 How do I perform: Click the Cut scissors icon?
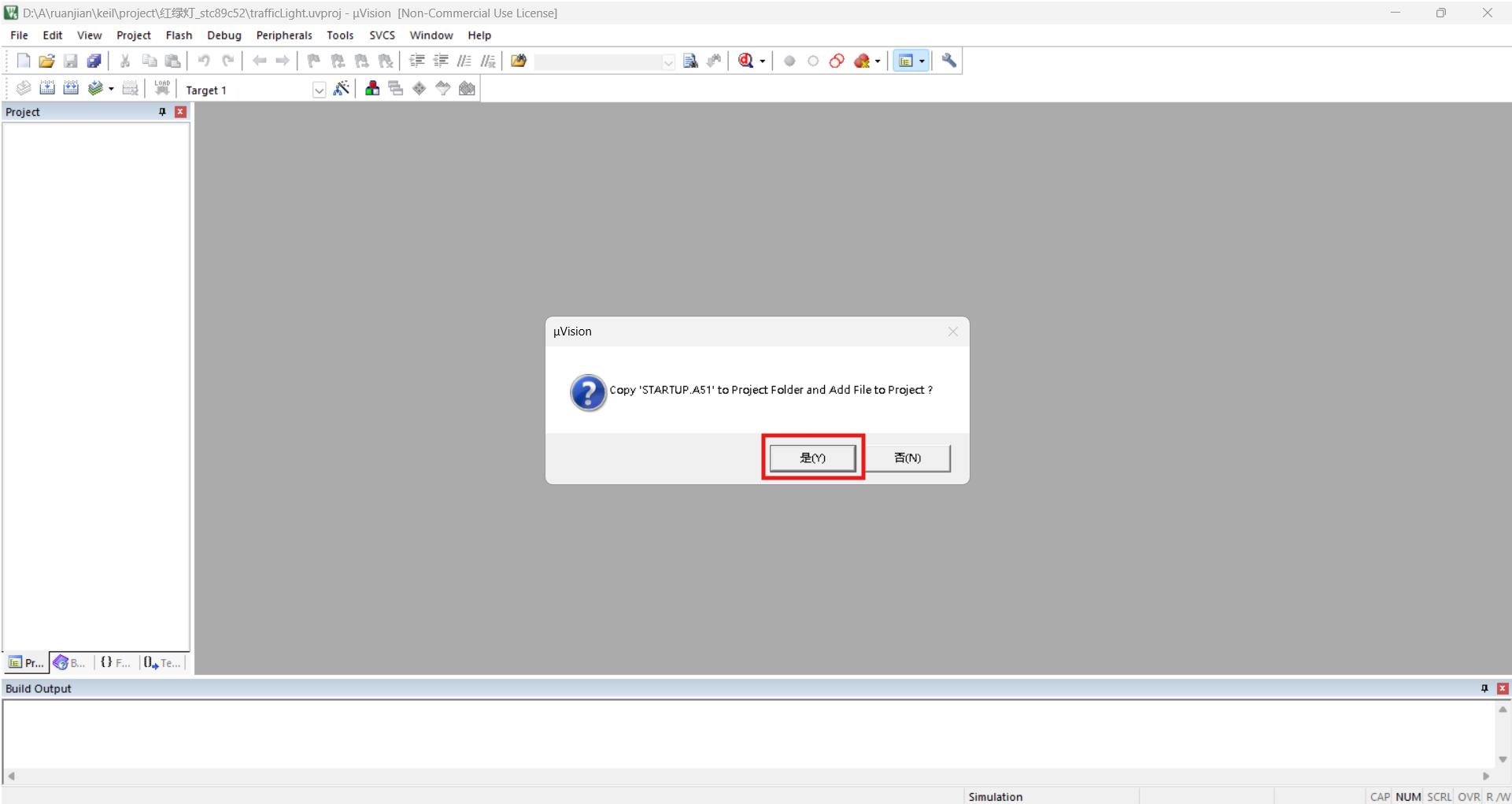point(125,61)
